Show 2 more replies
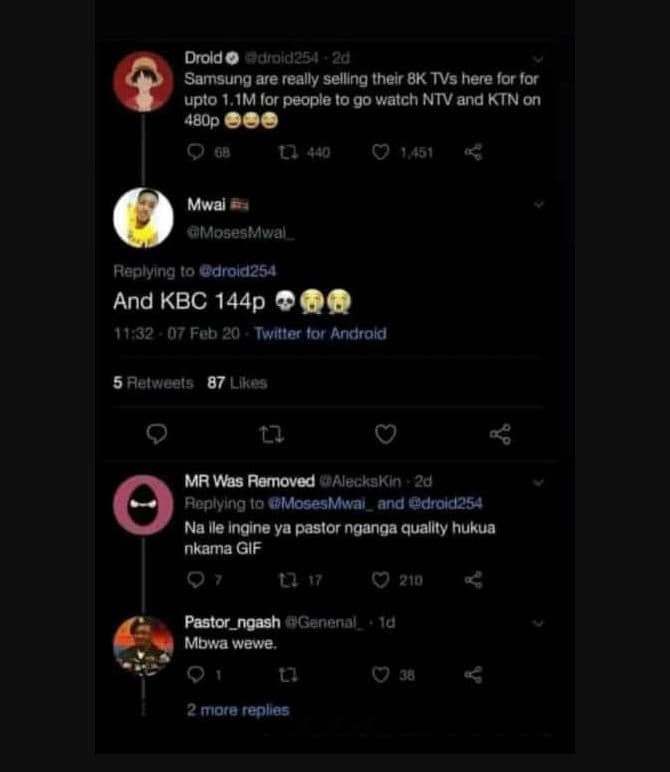The image size is (670, 772). [x=237, y=710]
